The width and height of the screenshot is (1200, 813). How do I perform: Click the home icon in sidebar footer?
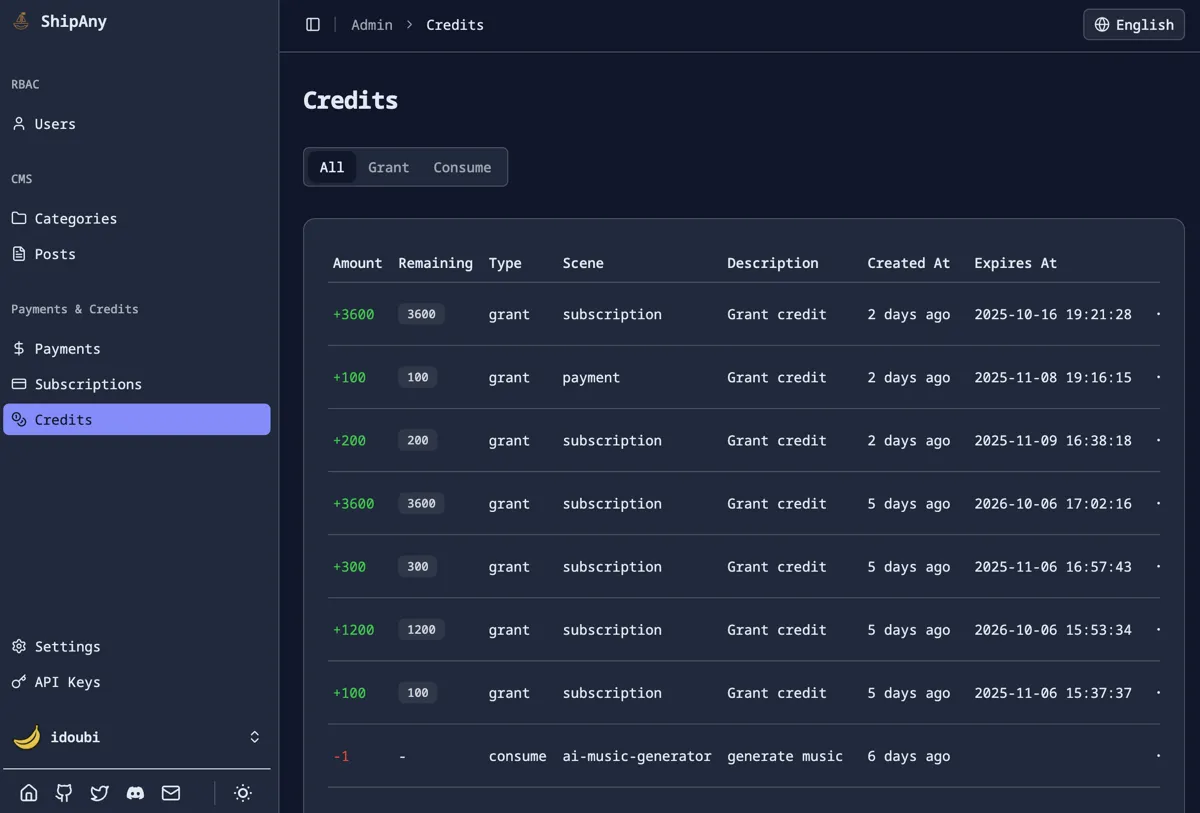[x=29, y=793]
